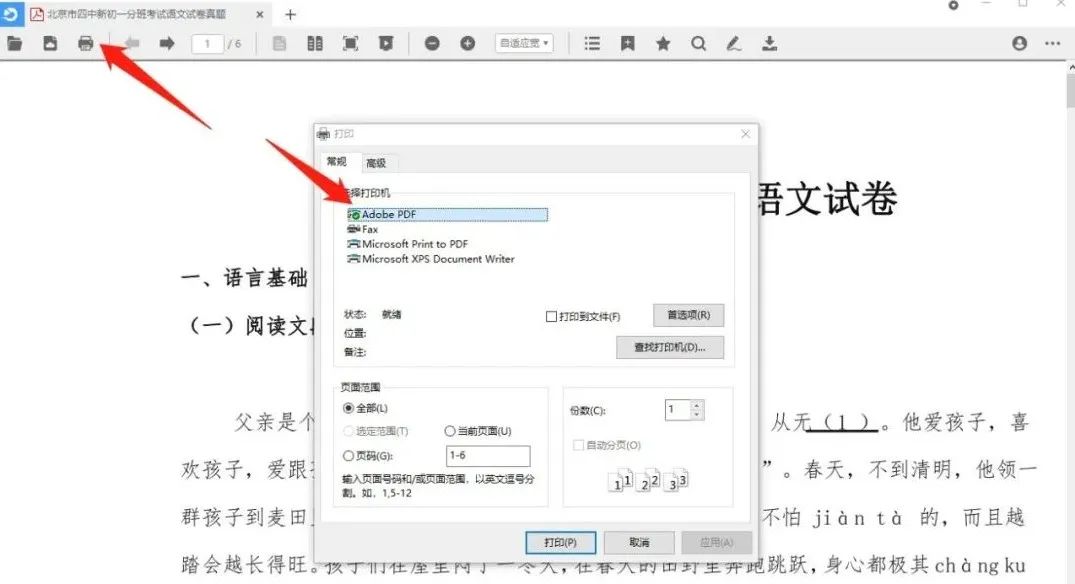Viewport: 1075px width, 584px height.
Task: Select the 全部(L) radio button
Action: point(348,409)
